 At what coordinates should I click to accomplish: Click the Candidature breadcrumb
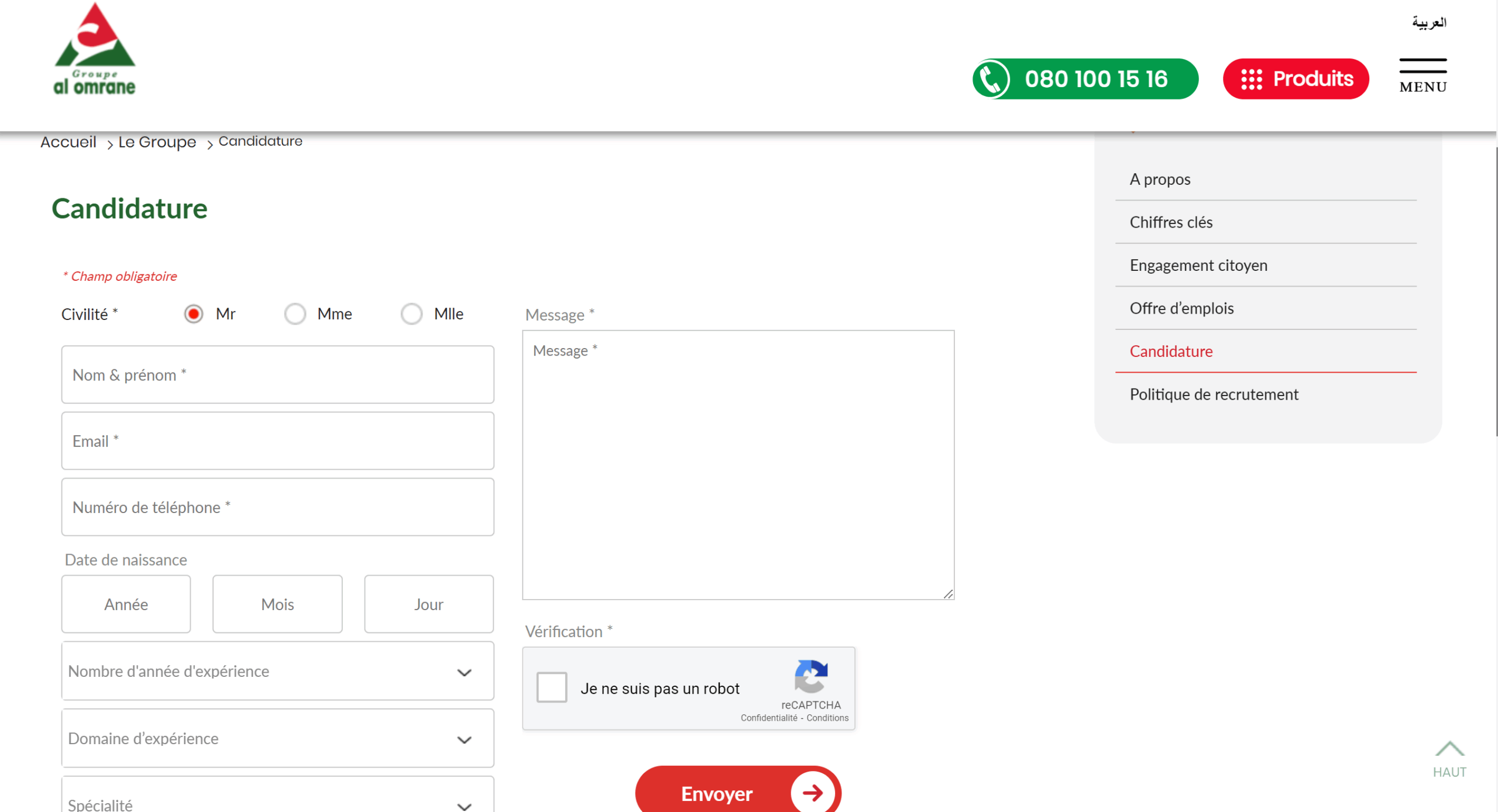pos(260,141)
